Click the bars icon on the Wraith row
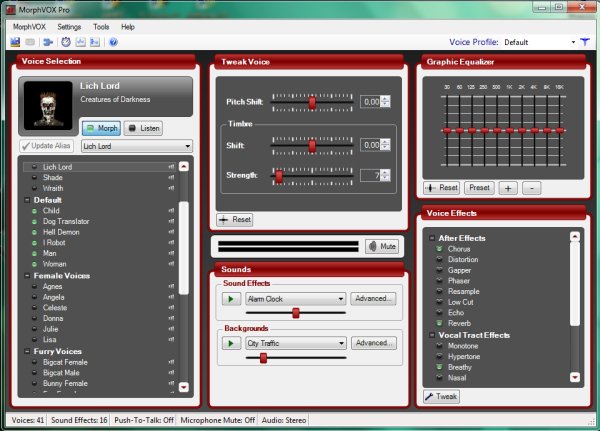 coord(171,188)
